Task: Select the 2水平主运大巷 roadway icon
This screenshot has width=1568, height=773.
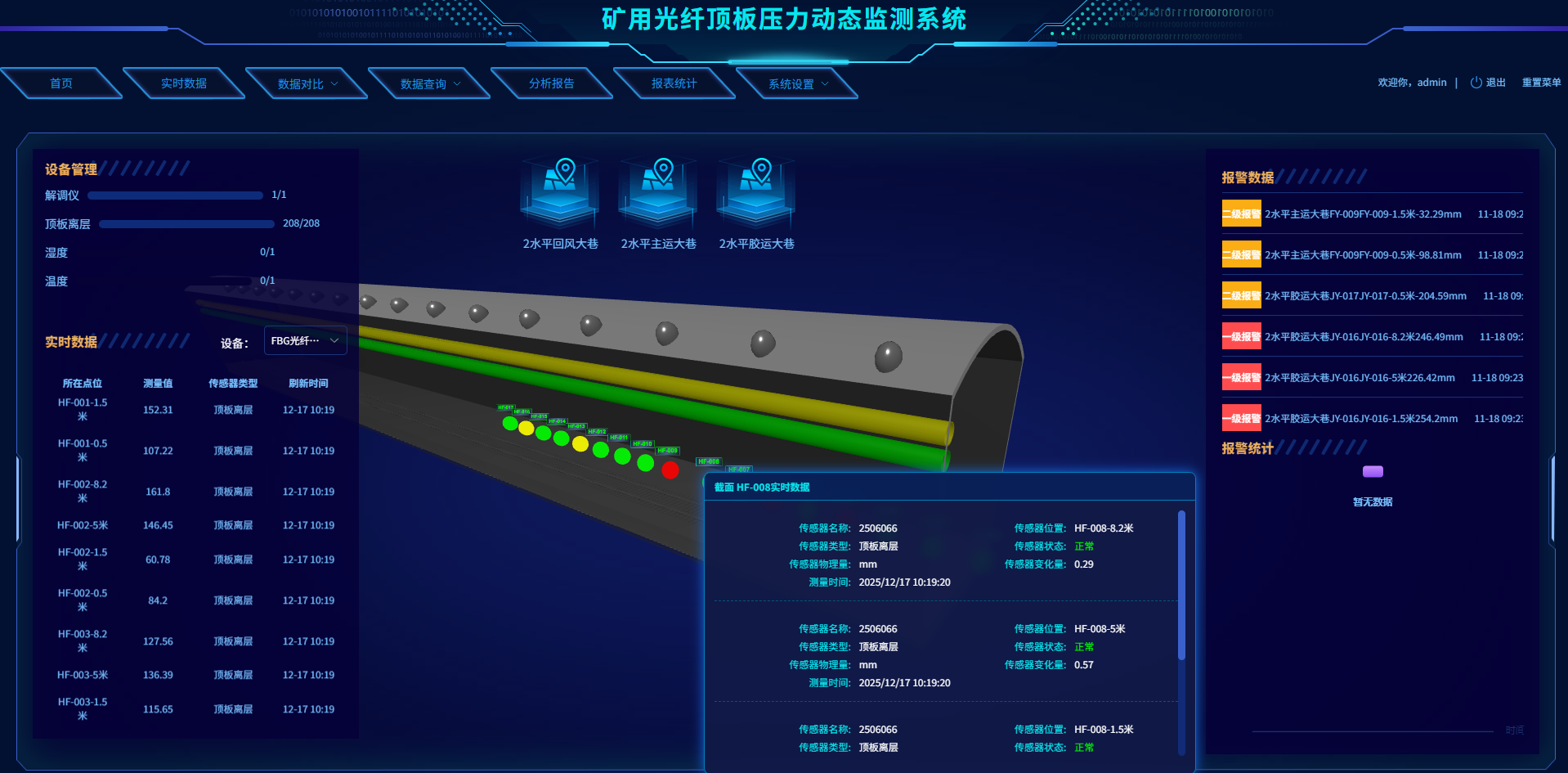Action: [x=658, y=193]
